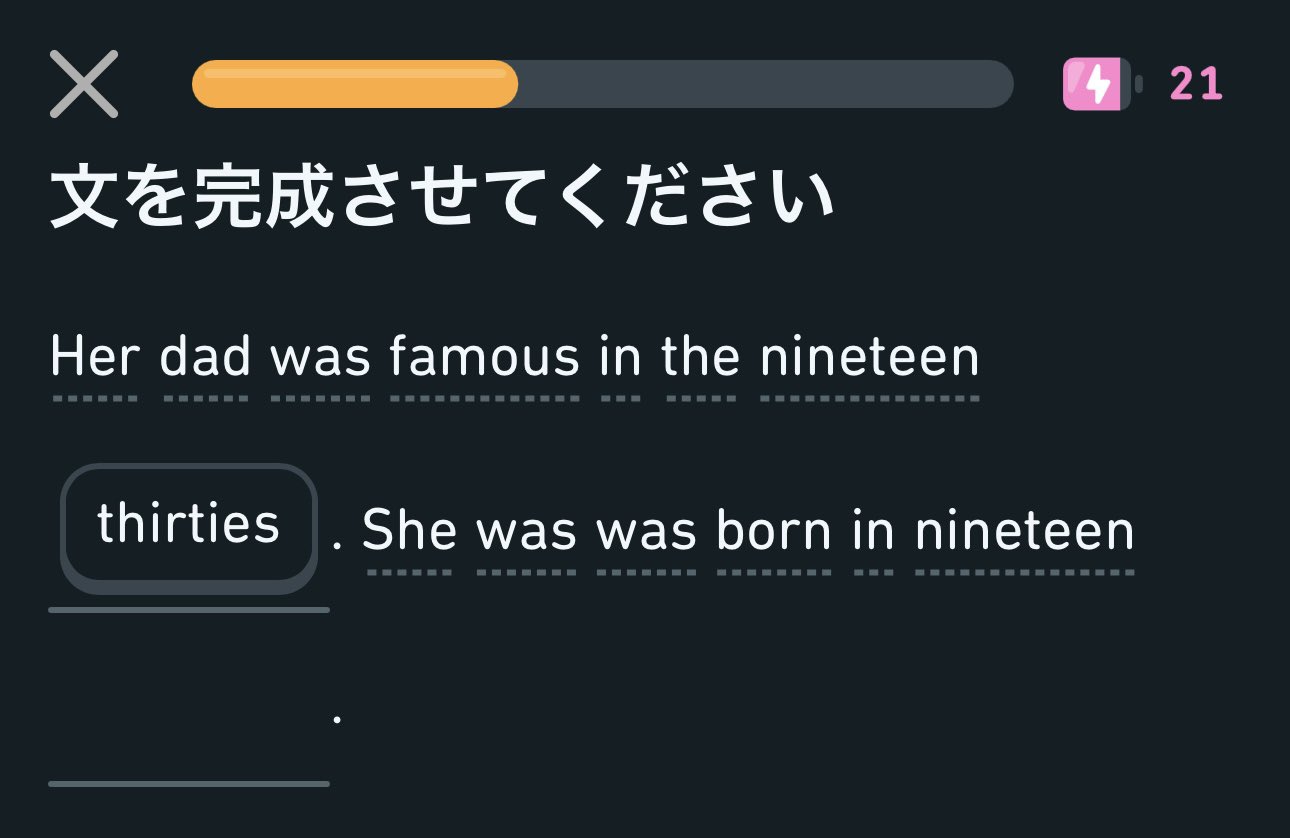Show hint for the word "the"
Screen dimensions: 1290x838
tap(700, 358)
